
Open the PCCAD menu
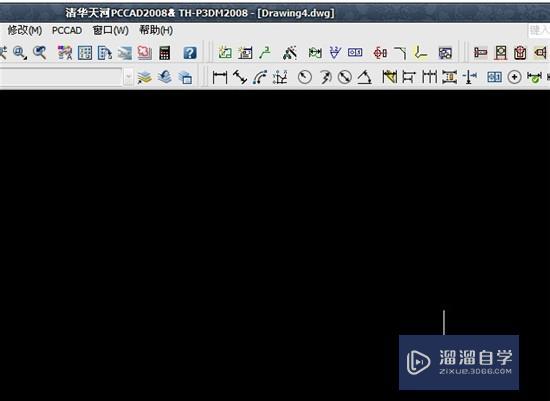67,31
